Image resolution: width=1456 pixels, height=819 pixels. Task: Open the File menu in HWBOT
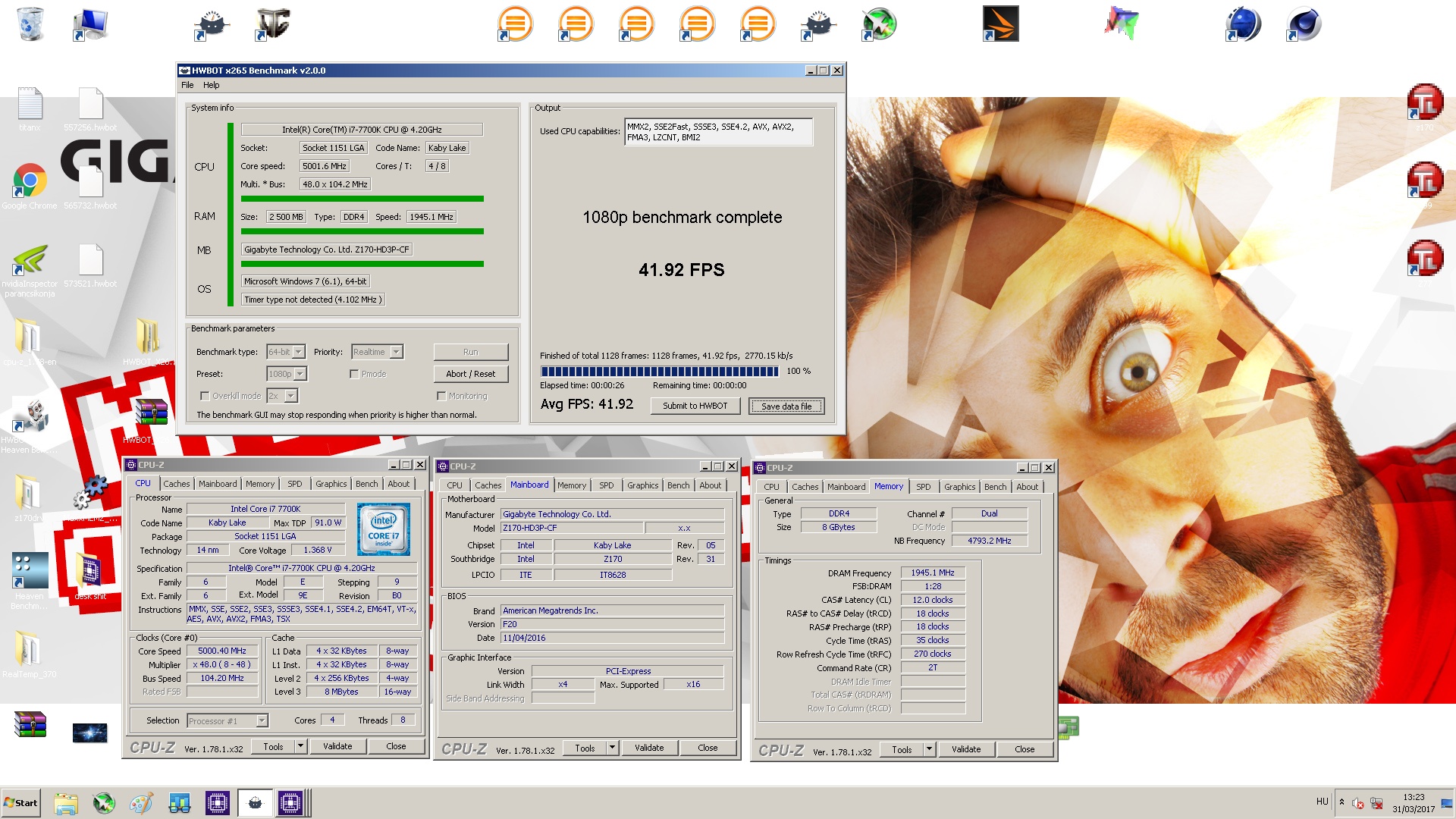pos(187,85)
